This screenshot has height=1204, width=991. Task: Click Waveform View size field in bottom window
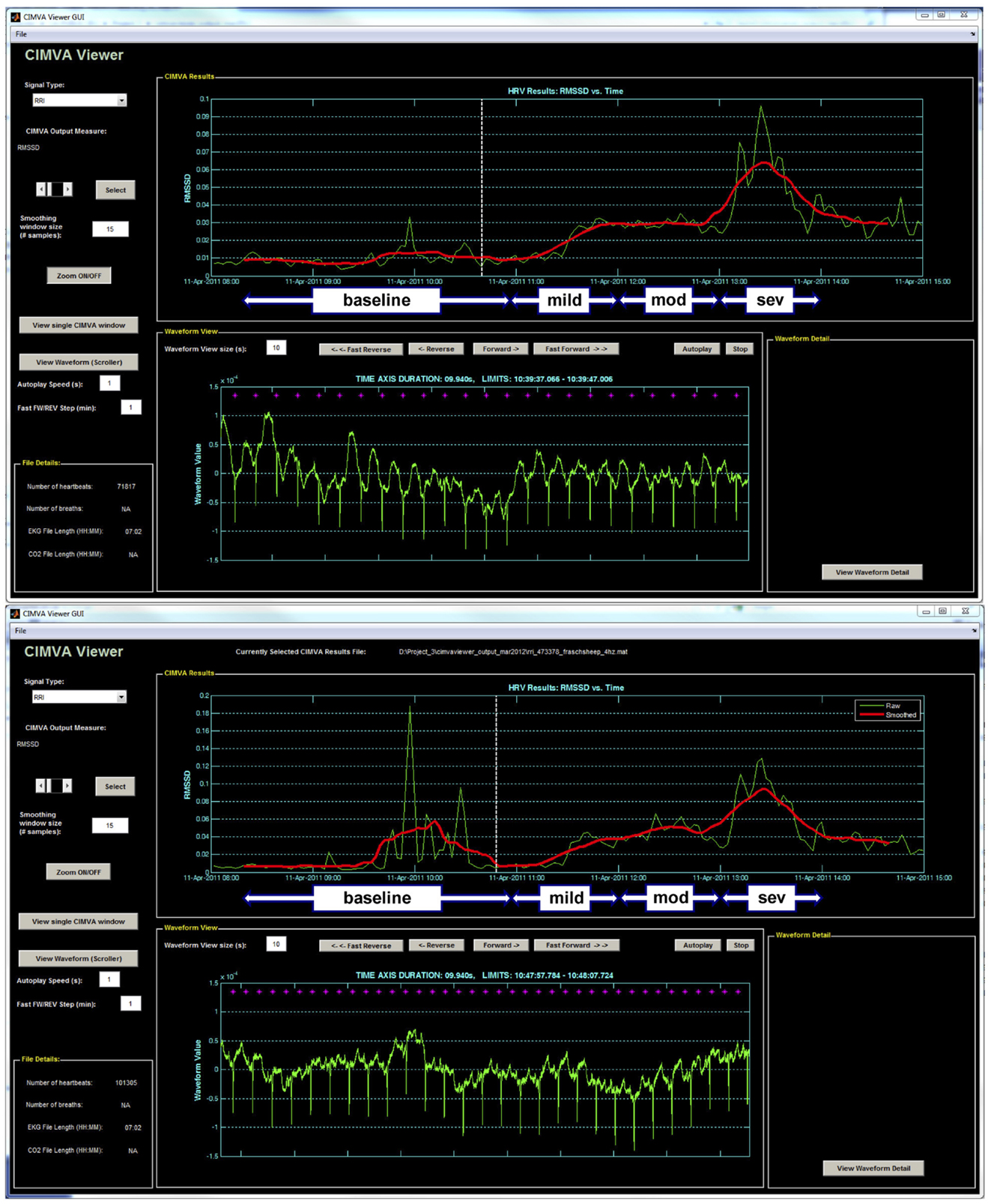pos(276,944)
